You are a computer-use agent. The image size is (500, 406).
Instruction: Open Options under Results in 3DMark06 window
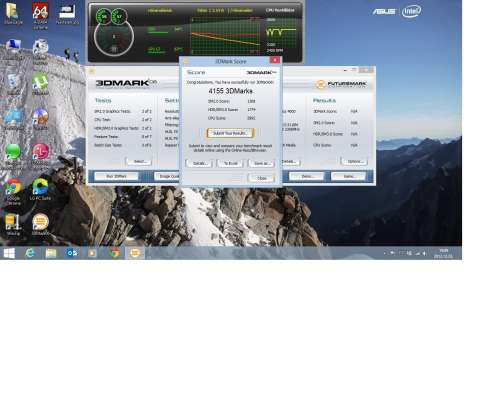[x=354, y=162]
